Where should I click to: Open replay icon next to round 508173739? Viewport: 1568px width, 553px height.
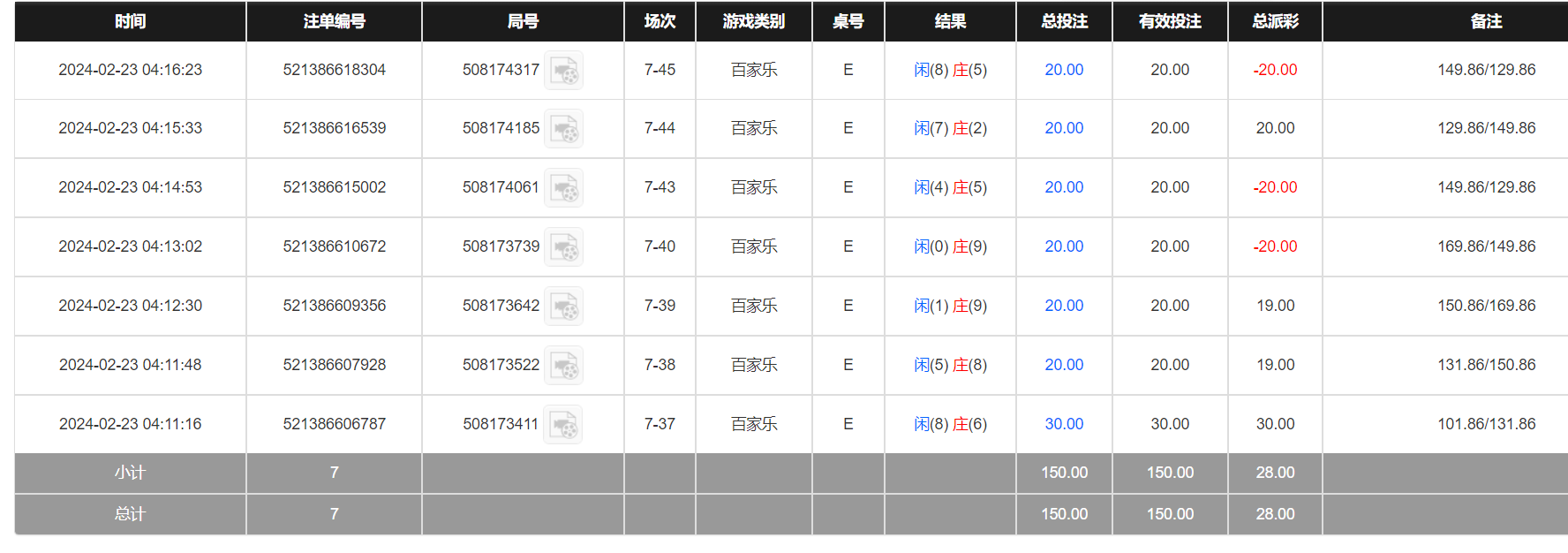563,247
